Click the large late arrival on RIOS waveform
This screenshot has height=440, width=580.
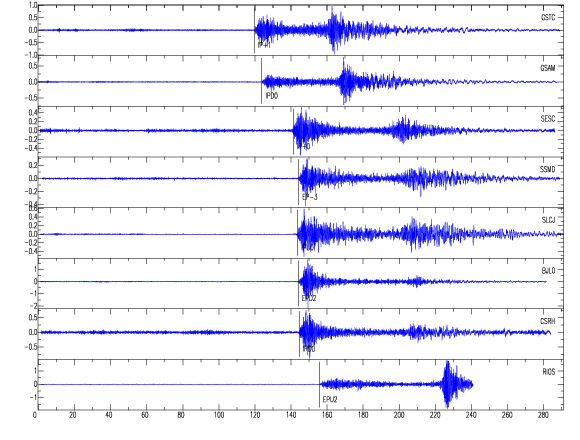pos(448,384)
